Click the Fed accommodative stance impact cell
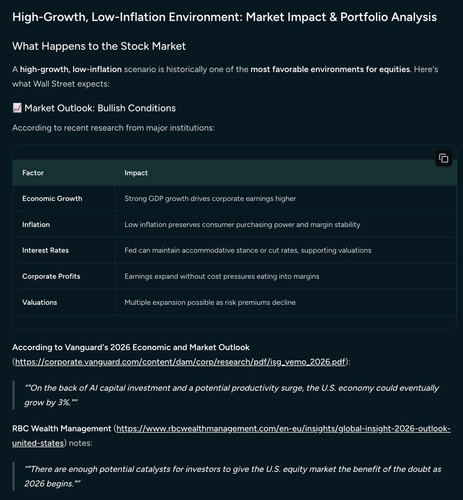The image size is (463, 500). pos(248,250)
